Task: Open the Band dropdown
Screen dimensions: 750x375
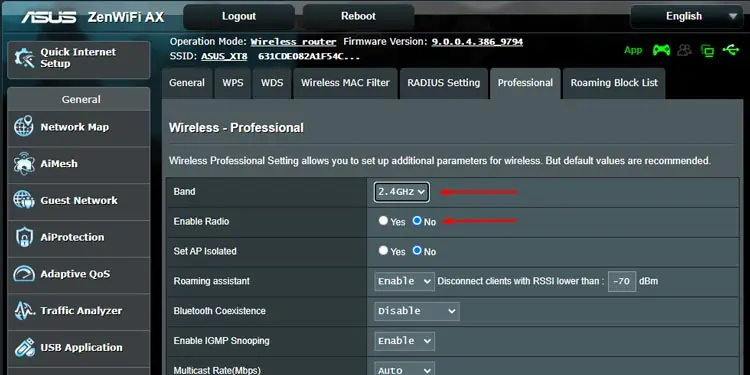Action: pyautogui.click(x=401, y=192)
